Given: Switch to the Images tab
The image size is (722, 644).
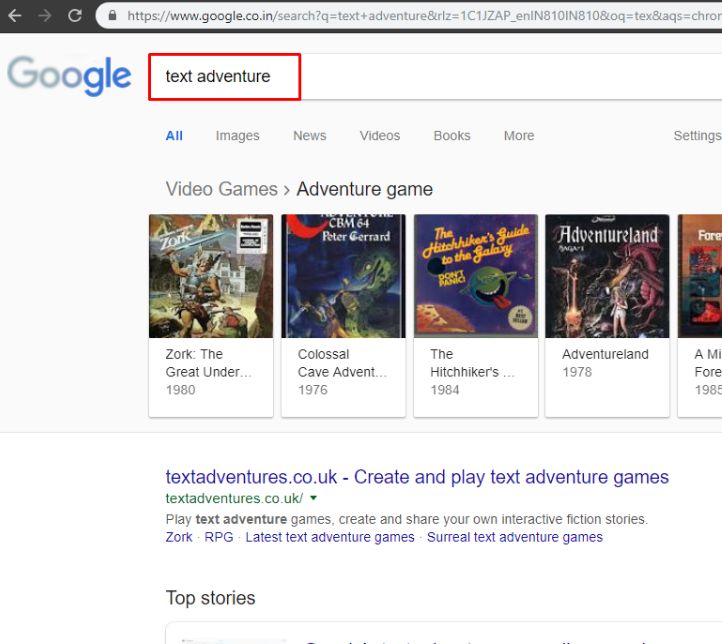Looking at the screenshot, I should click(x=238, y=136).
